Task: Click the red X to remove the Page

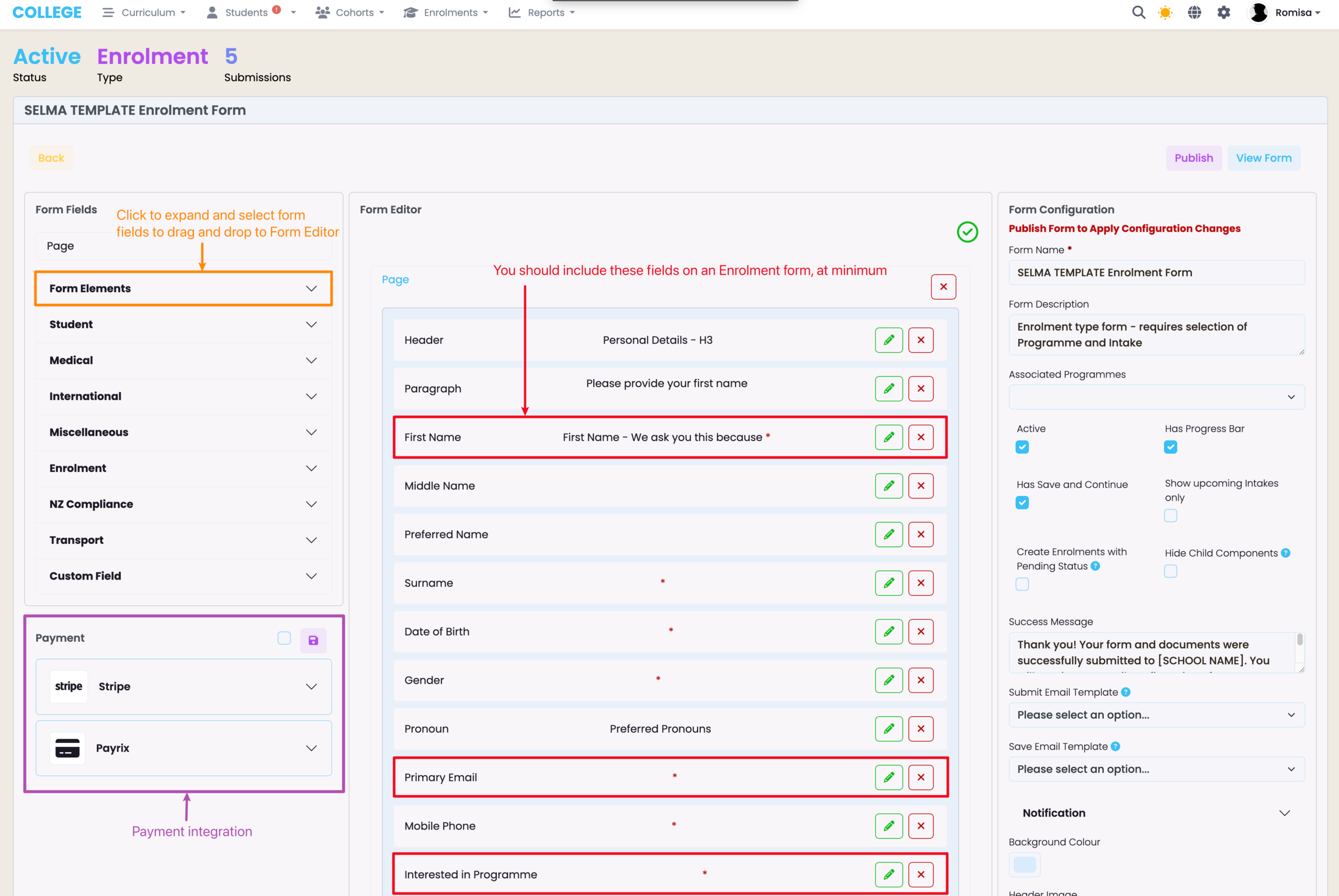Action: click(x=943, y=287)
